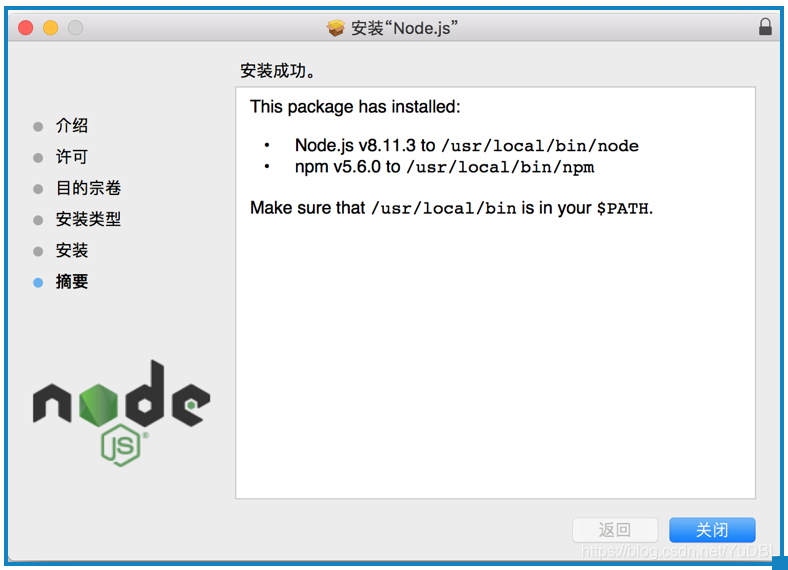The height and width of the screenshot is (570, 788).
Task: Click the disabled 返回 button
Action: pos(615,530)
